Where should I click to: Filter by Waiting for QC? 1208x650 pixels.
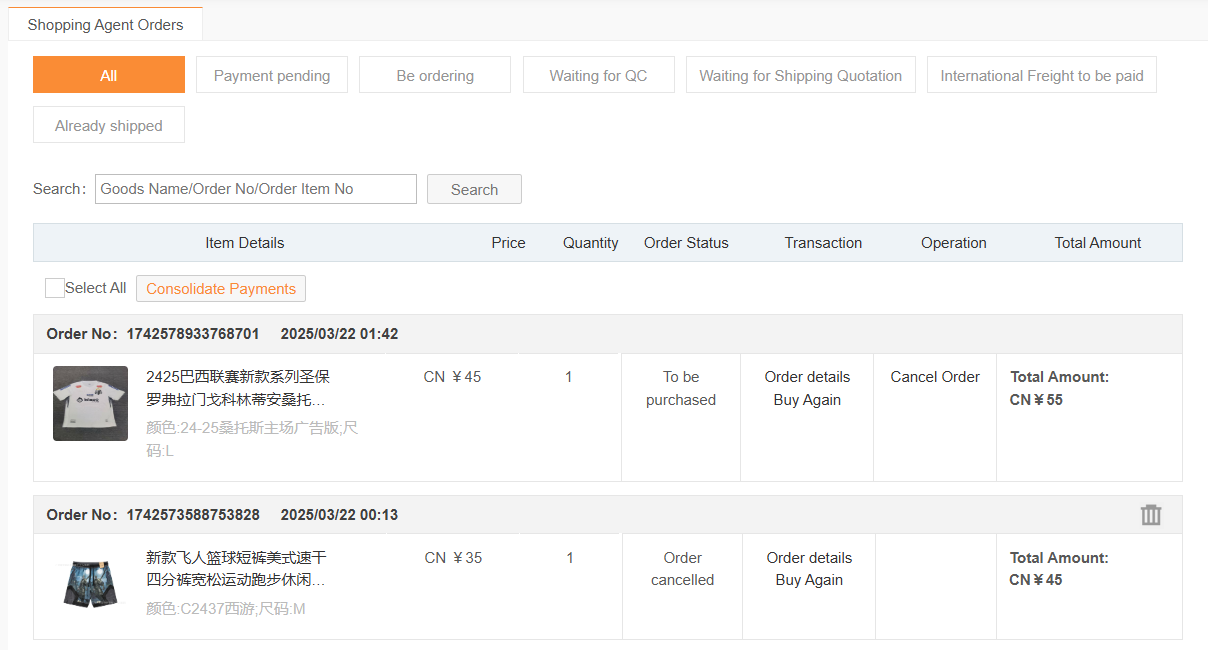click(598, 75)
